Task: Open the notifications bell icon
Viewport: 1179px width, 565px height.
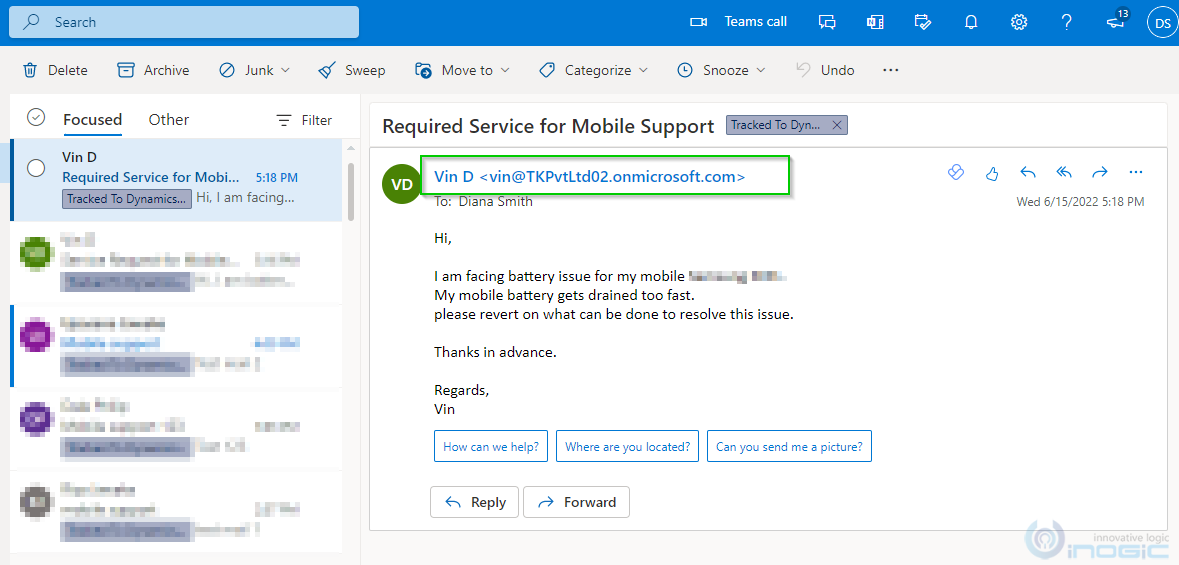Action: click(x=971, y=22)
